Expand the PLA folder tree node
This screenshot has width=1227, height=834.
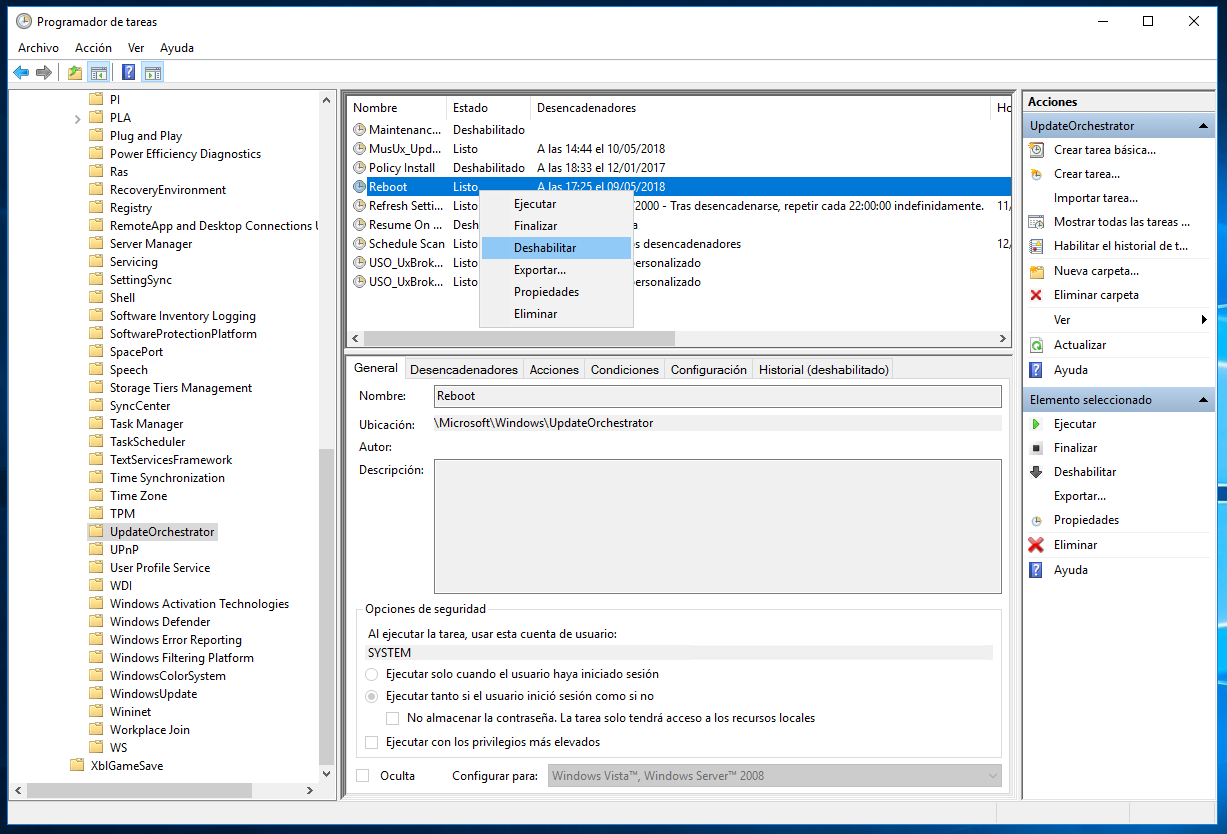coord(78,118)
